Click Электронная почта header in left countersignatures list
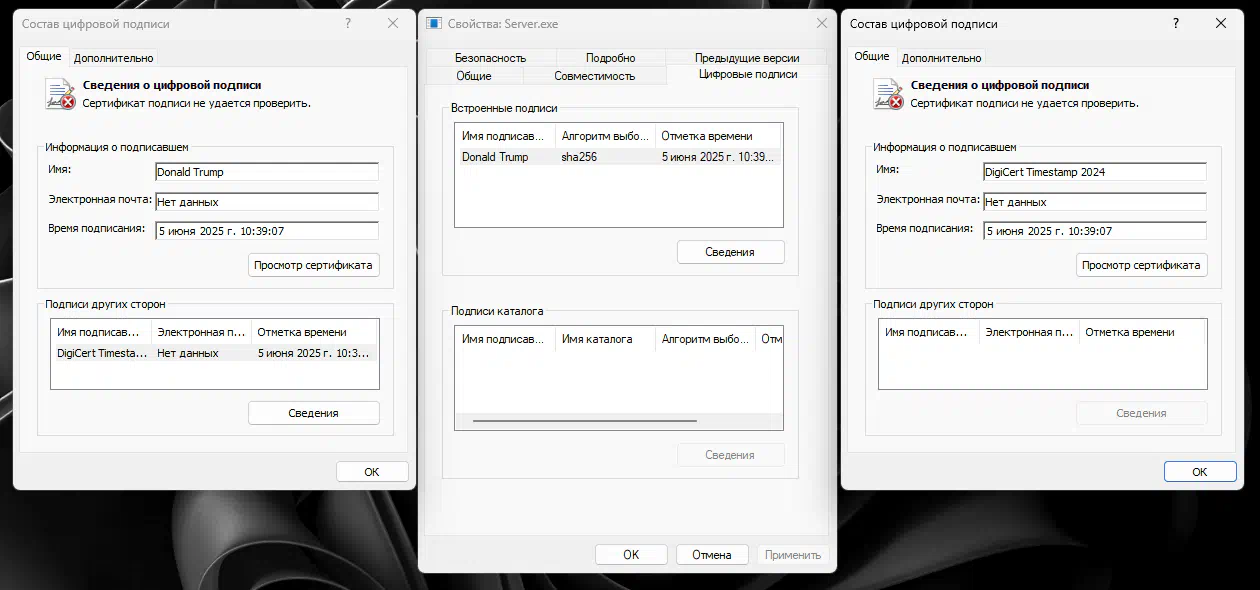Image resolution: width=1260 pixels, height=590 pixels. point(201,332)
